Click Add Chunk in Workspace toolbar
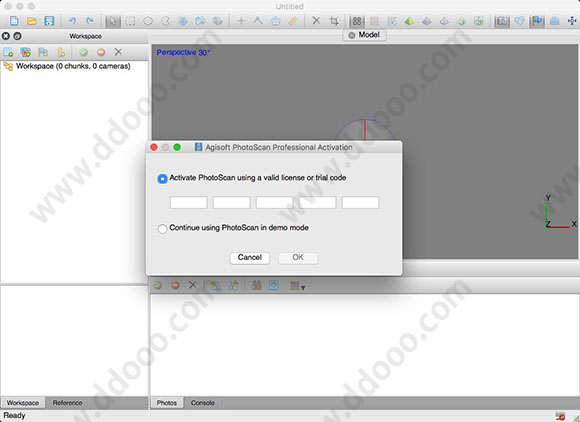580x422 pixels. [8, 52]
